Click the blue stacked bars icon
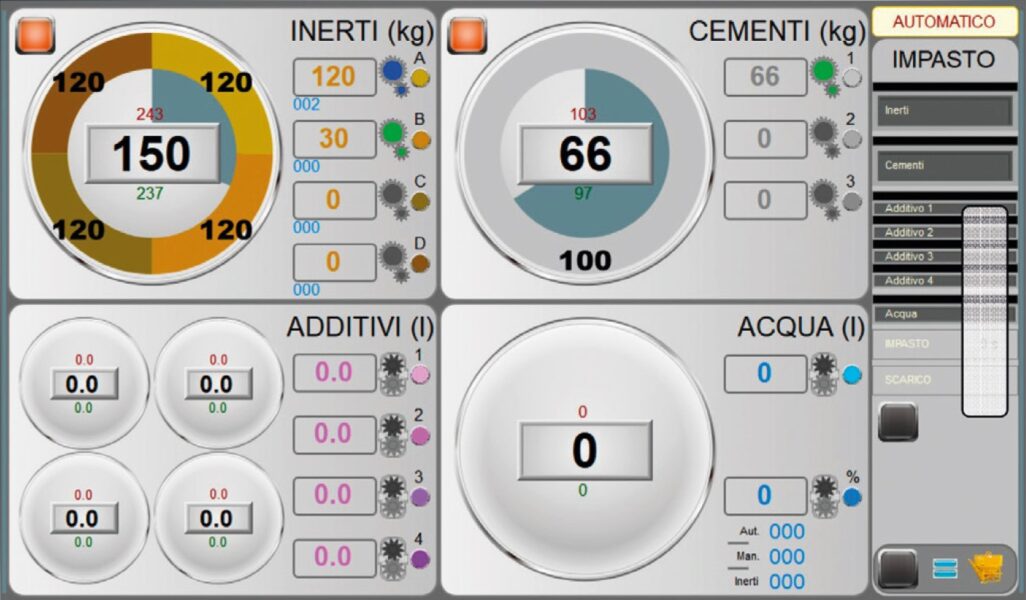Image resolution: width=1026 pixels, height=600 pixels. point(945,568)
